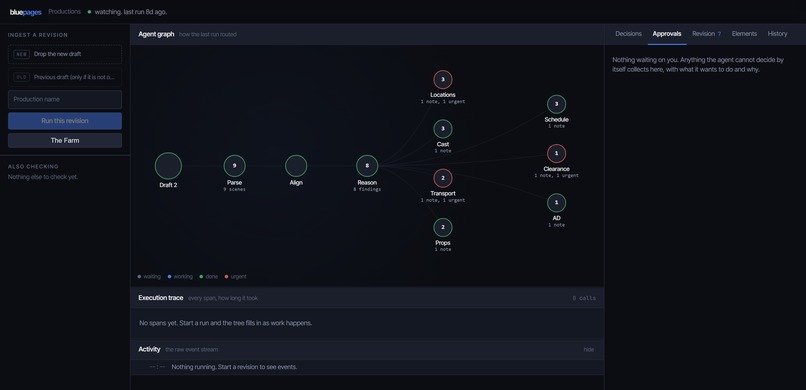
Task: Select the Reason node with 8 findings
Action: pyautogui.click(x=367, y=166)
